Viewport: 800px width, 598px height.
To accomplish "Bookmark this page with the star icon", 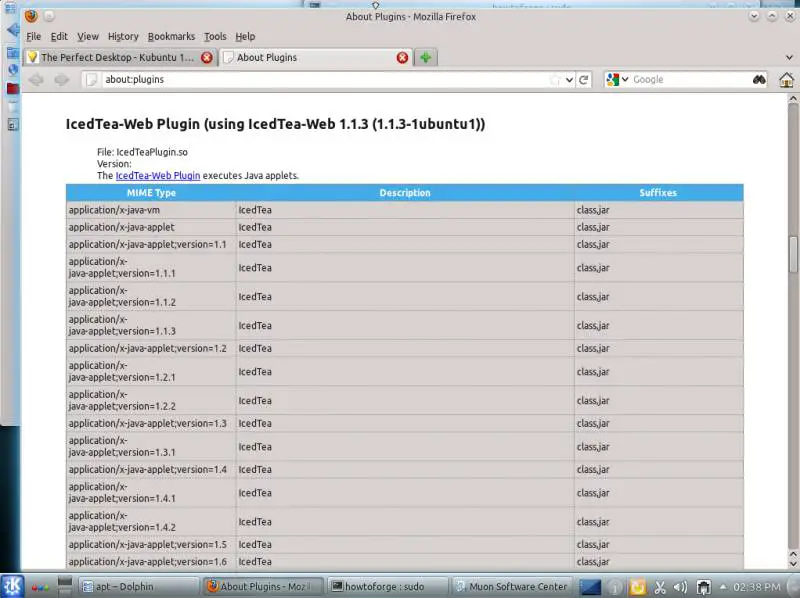I will click(x=555, y=80).
